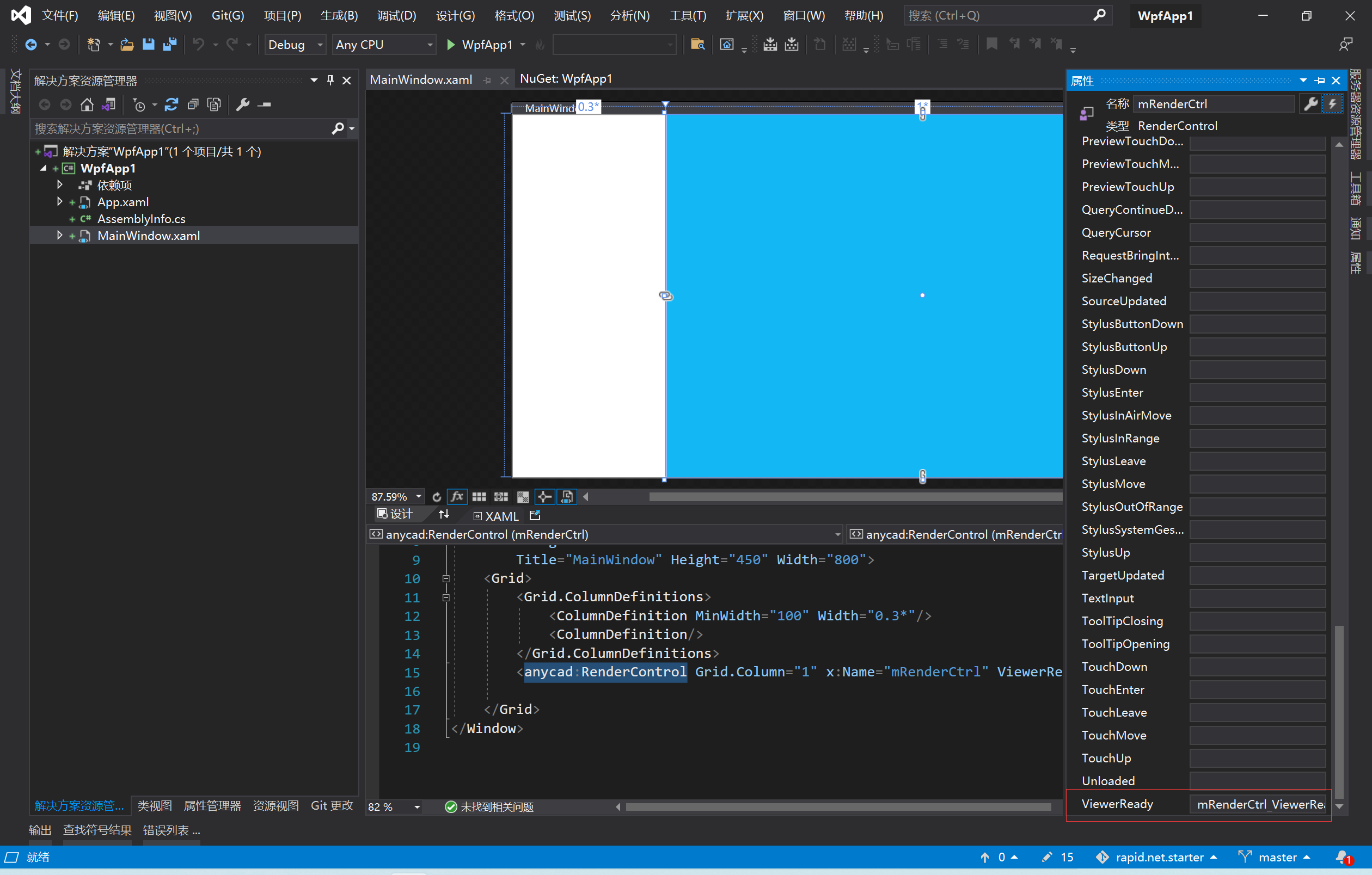Viewport: 1372px width, 875px height.
Task: Pin the Properties panel
Action: coord(1320,81)
